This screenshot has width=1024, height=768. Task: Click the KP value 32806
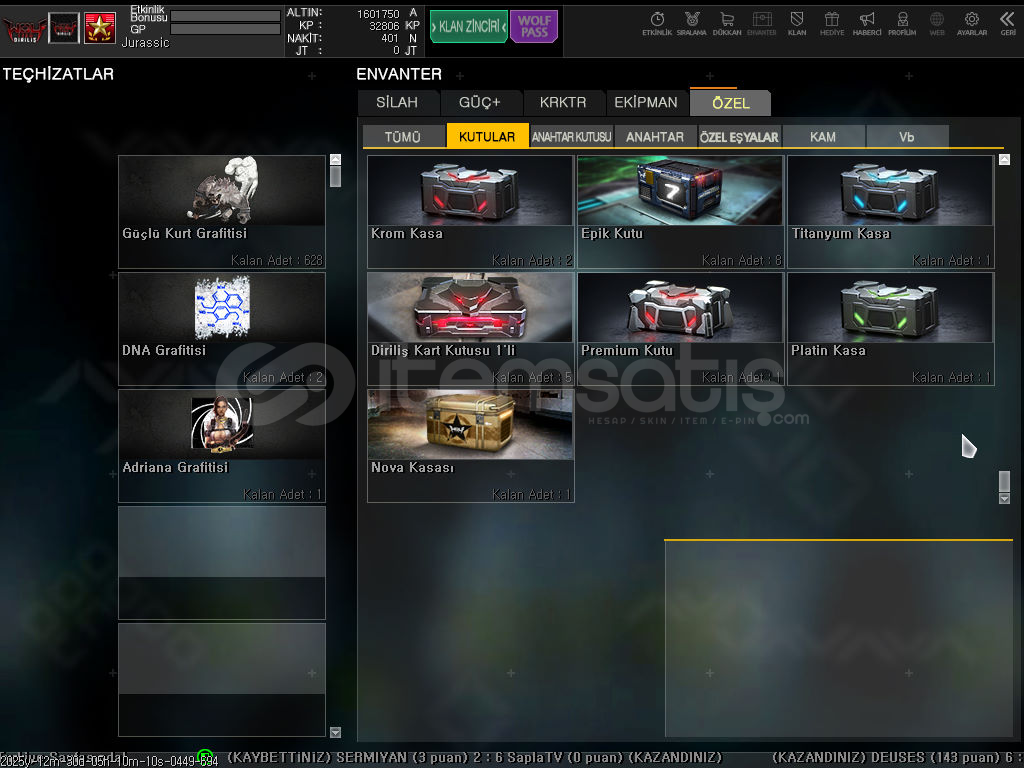pyautogui.click(x=384, y=25)
